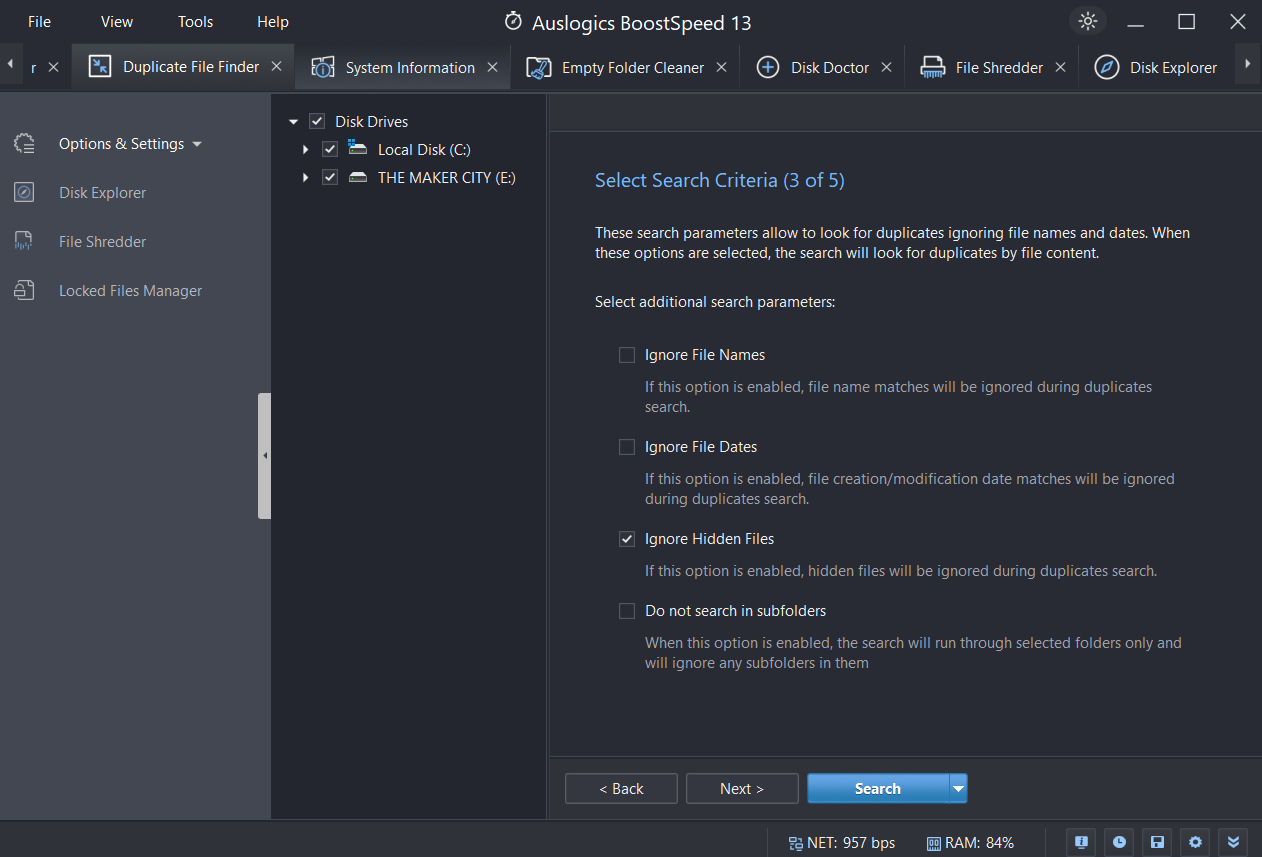Image resolution: width=1262 pixels, height=857 pixels.
Task: Uncheck the Ignore Hidden Files option
Action: [627, 539]
